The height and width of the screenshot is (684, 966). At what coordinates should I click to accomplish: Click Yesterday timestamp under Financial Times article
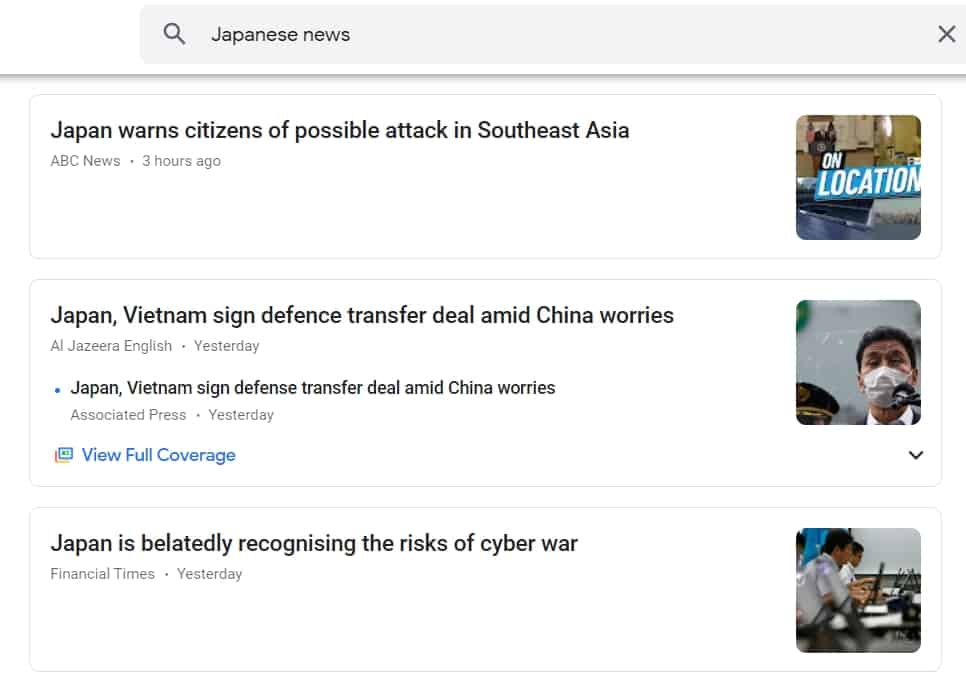tap(209, 574)
